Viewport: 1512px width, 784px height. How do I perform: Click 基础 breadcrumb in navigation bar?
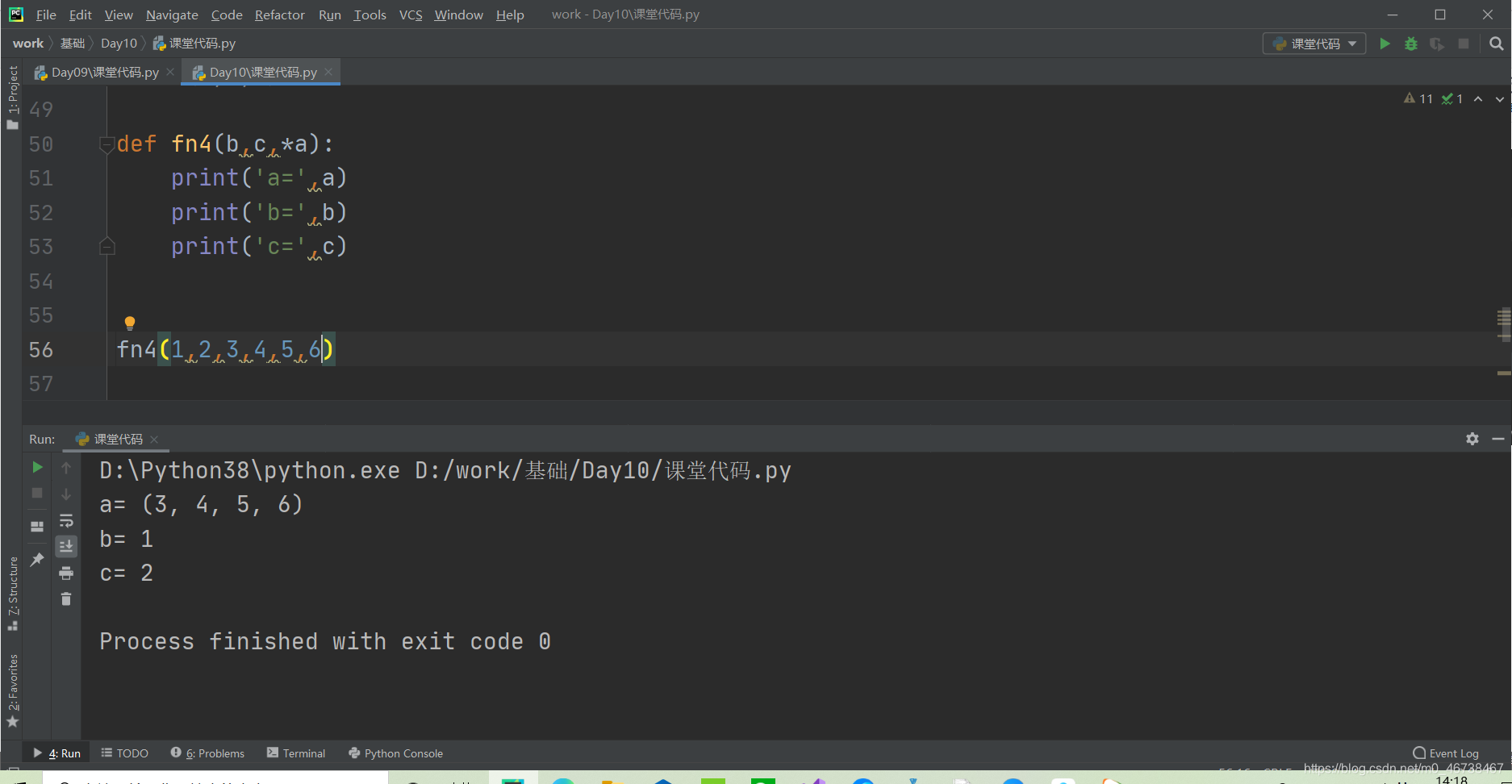click(x=73, y=44)
